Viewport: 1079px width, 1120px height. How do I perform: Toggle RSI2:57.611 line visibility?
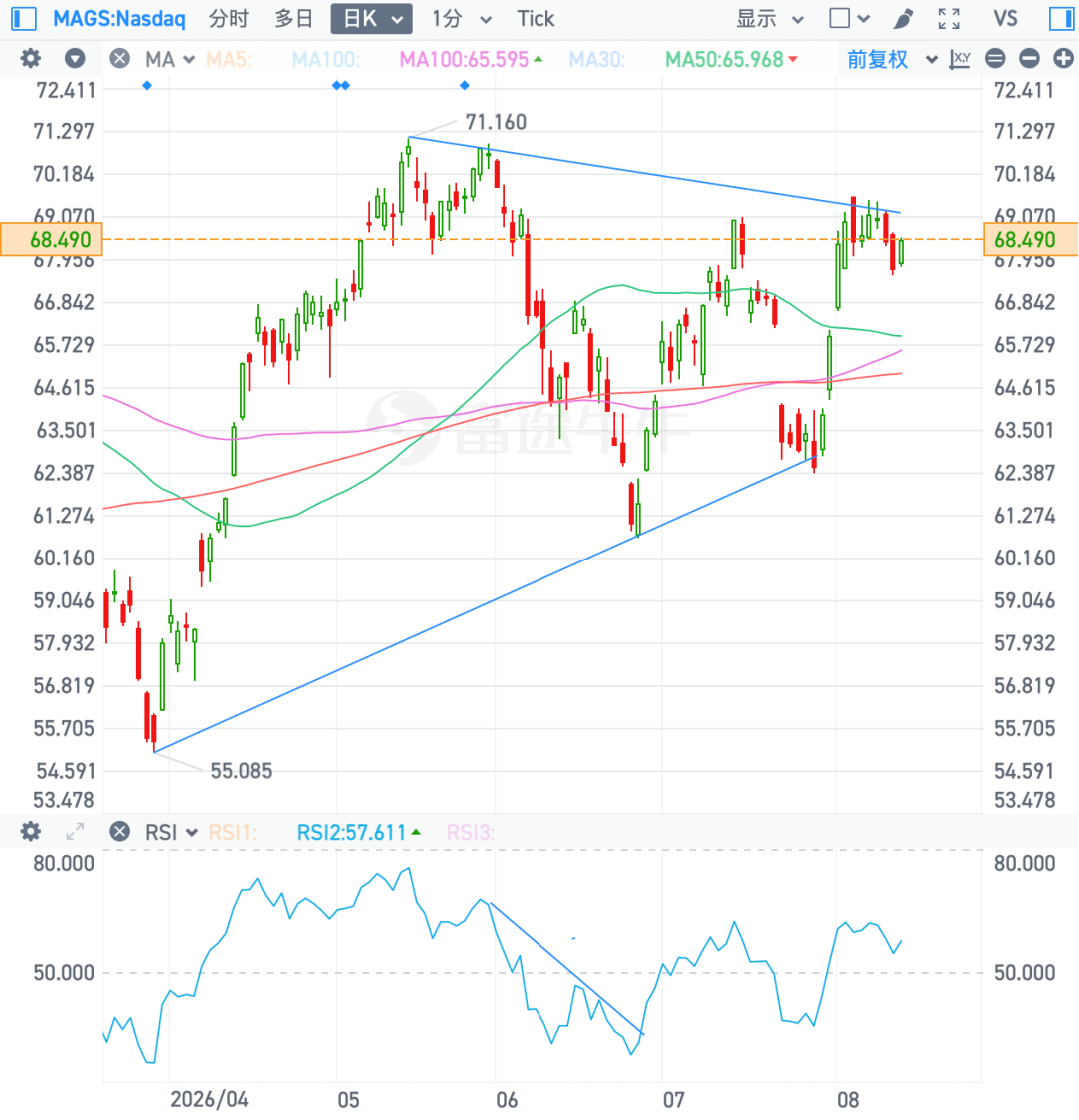358,833
